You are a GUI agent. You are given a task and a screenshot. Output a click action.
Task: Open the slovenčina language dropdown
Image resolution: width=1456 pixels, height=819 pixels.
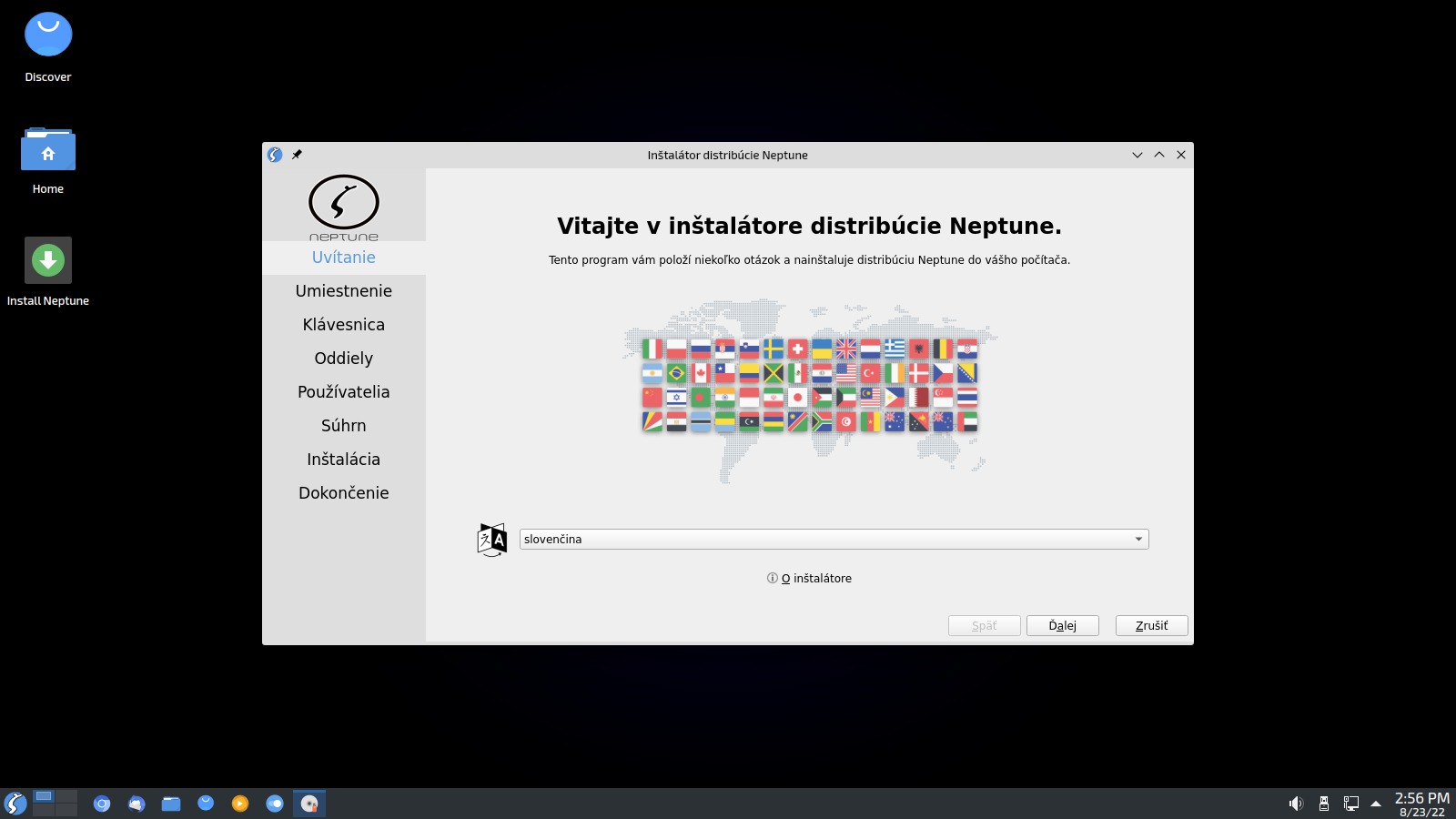(834, 540)
